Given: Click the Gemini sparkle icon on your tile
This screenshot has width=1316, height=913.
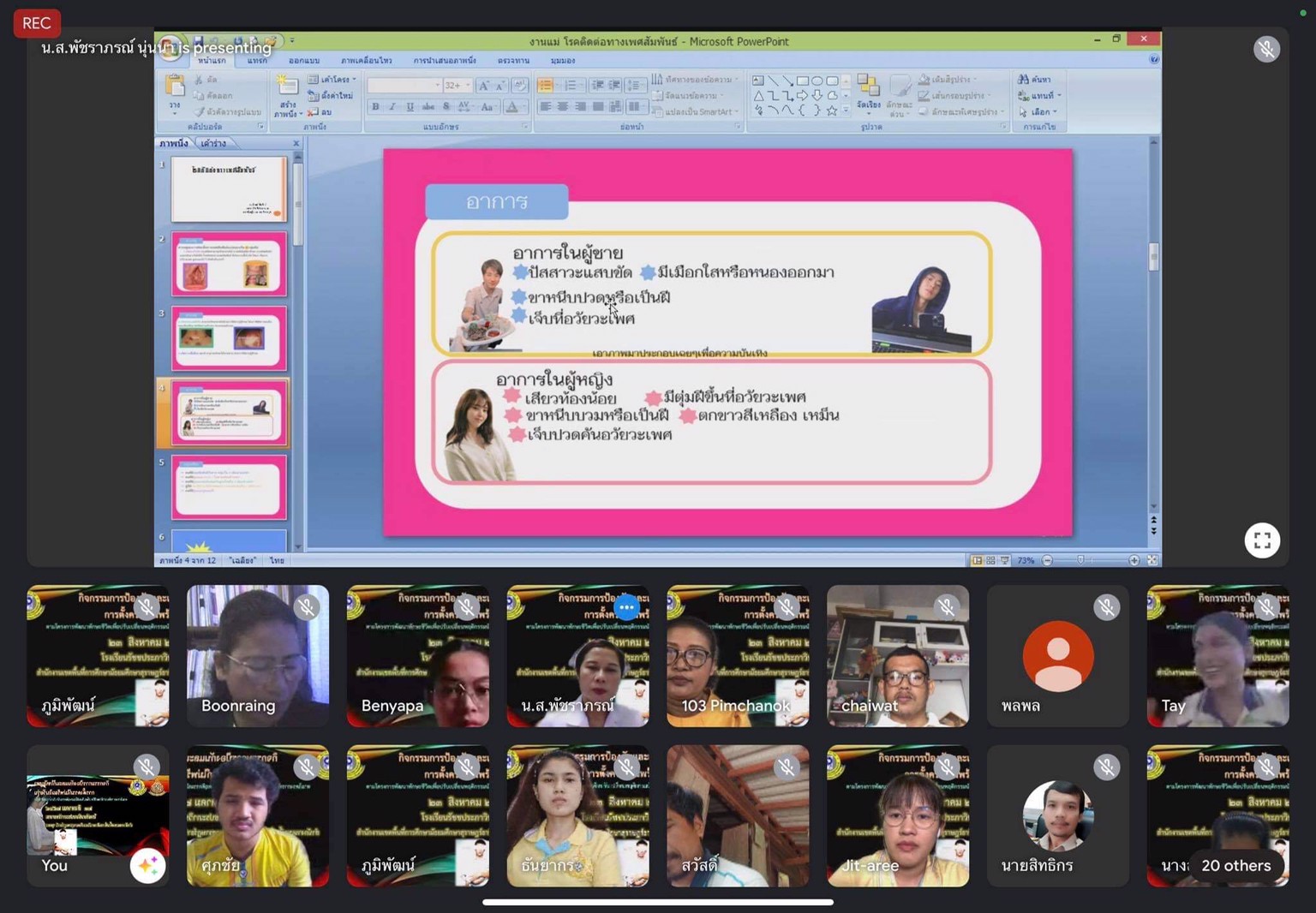Looking at the screenshot, I should pos(147,866).
